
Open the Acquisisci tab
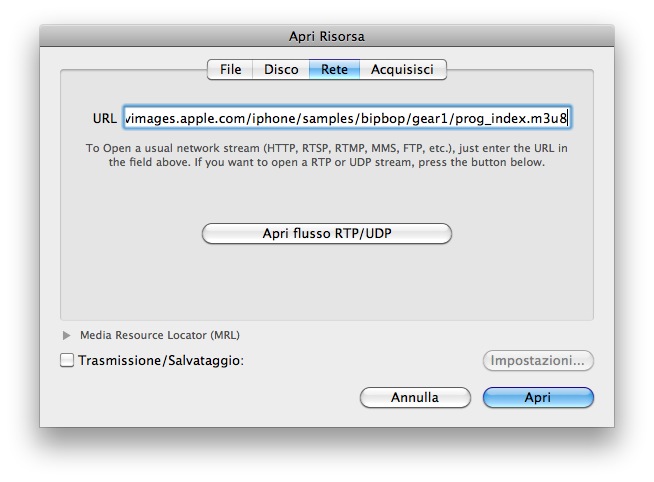pyautogui.click(x=402, y=70)
